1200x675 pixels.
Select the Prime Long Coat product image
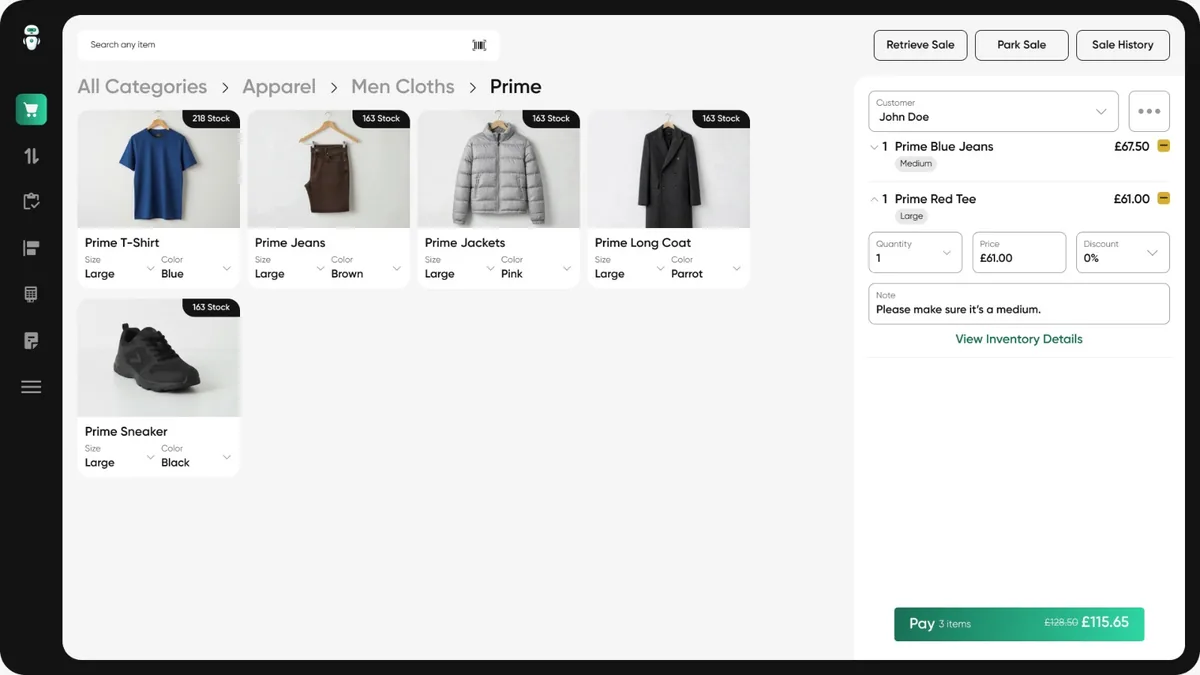point(669,169)
